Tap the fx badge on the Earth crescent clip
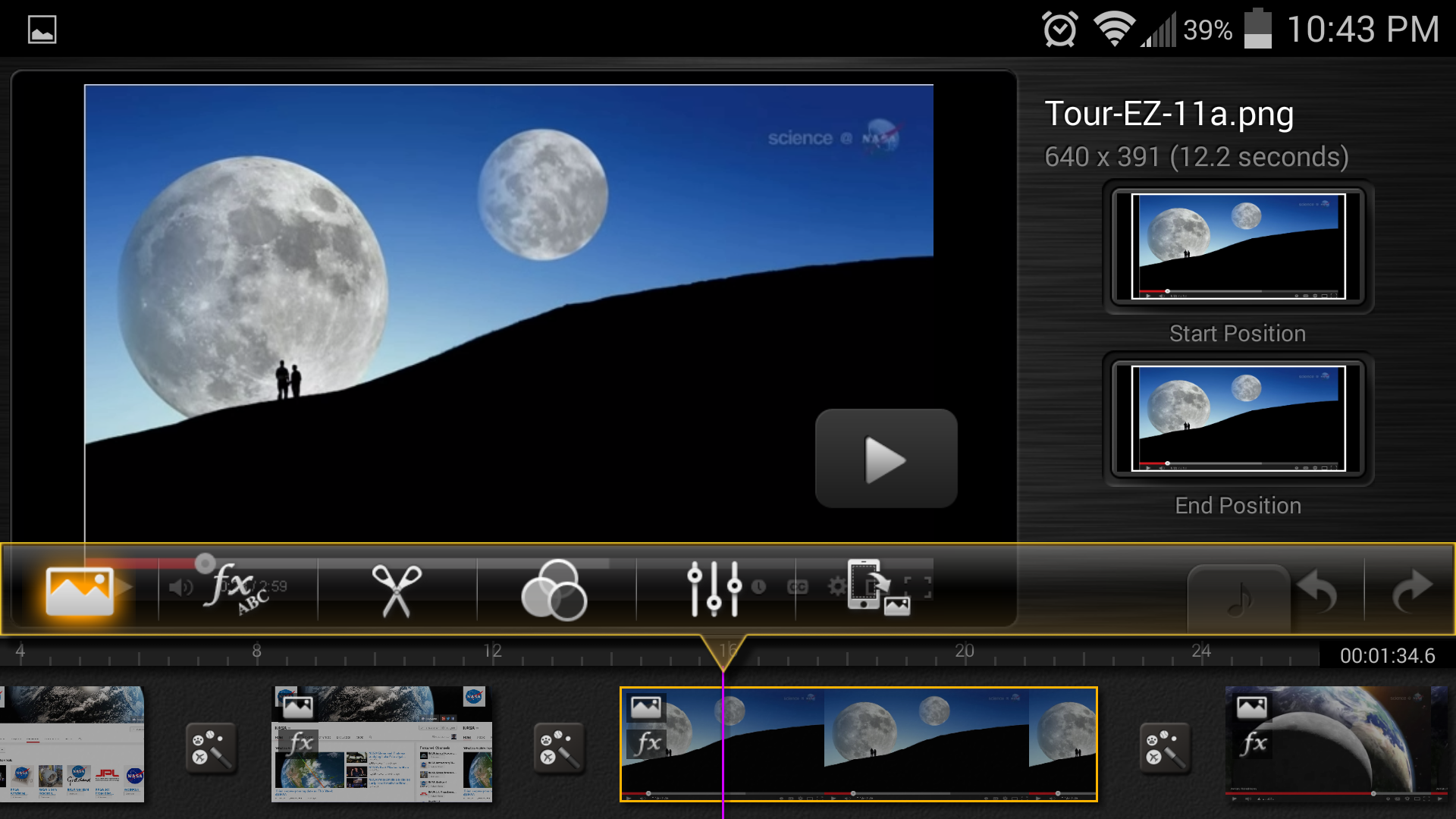 tap(1254, 743)
